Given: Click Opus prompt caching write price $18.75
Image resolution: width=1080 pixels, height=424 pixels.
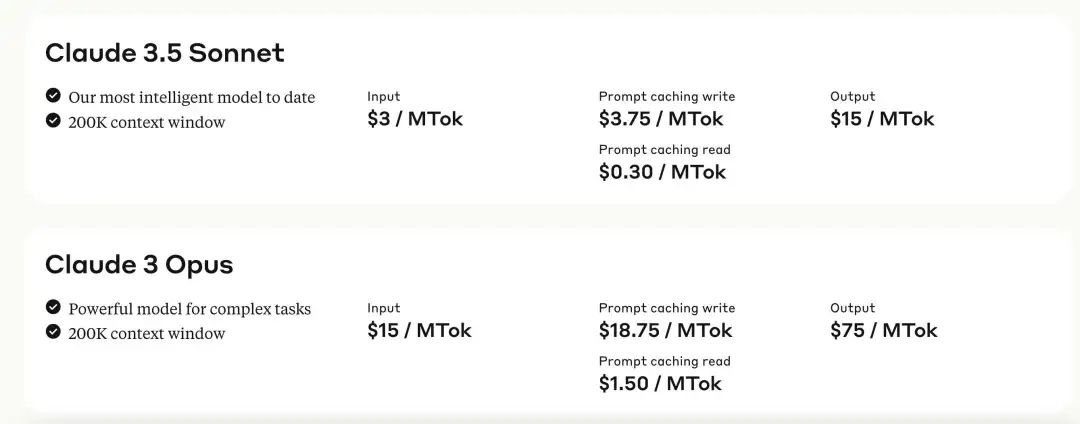Looking at the screenshot, I should [x=665, y=330].
